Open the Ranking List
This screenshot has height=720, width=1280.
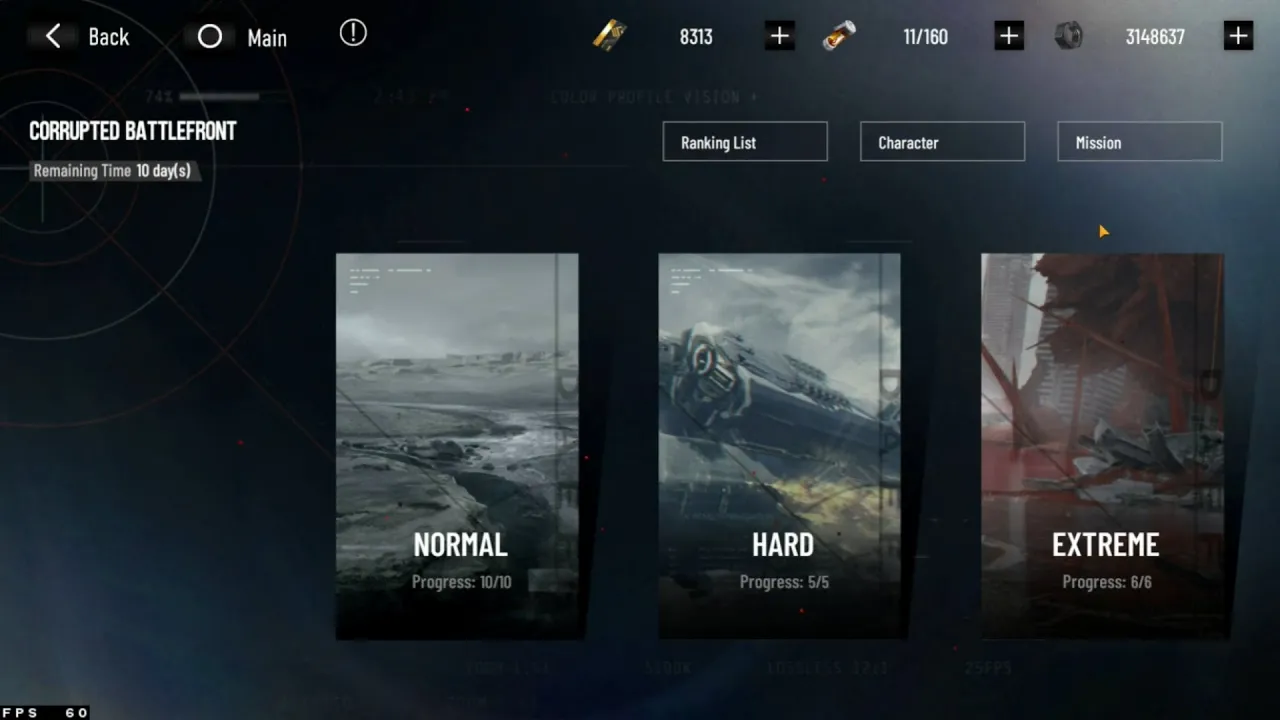point(745,142)
